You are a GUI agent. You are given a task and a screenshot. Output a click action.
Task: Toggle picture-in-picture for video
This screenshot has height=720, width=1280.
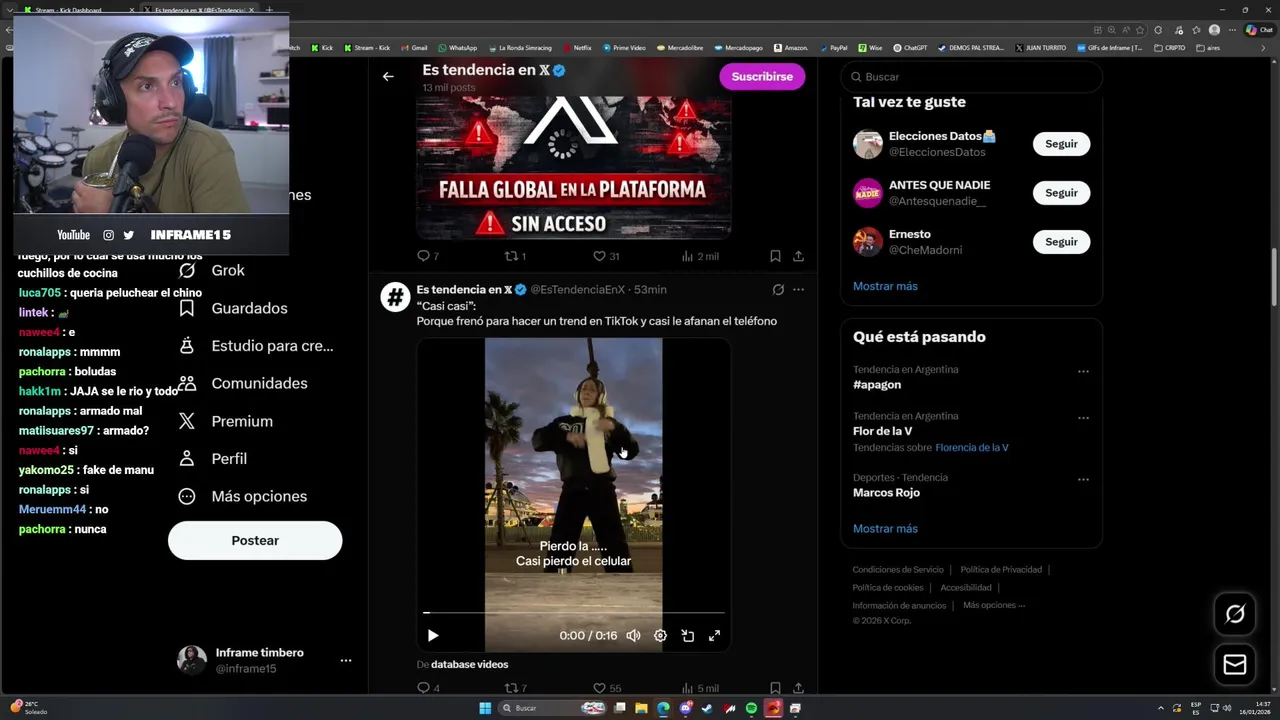(x=688, y=636)
